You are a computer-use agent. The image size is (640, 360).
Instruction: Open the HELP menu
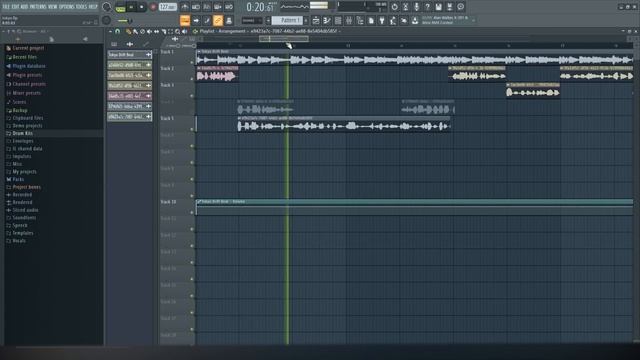point(93,7)
